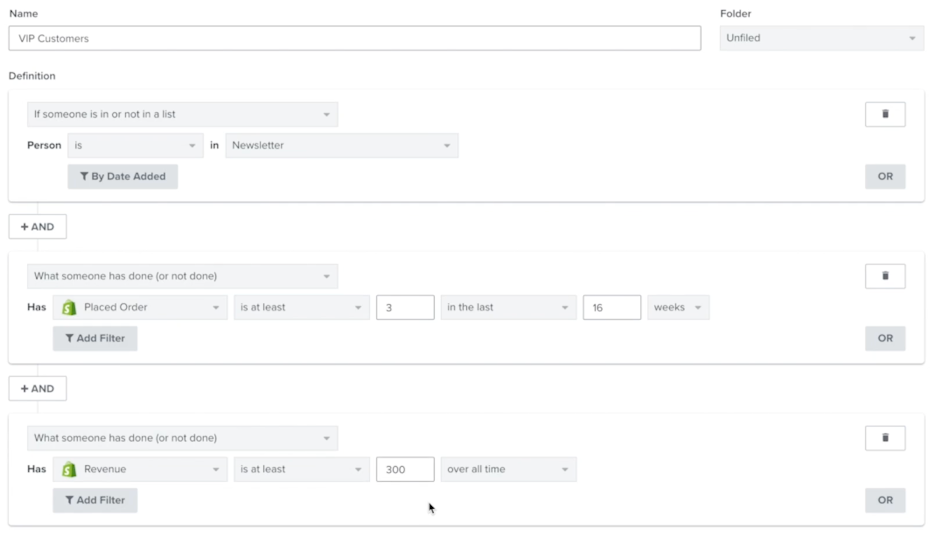Open the Folder dropdown showing Unfiled
The image size is (936, 534).
[x=821, y=39]
